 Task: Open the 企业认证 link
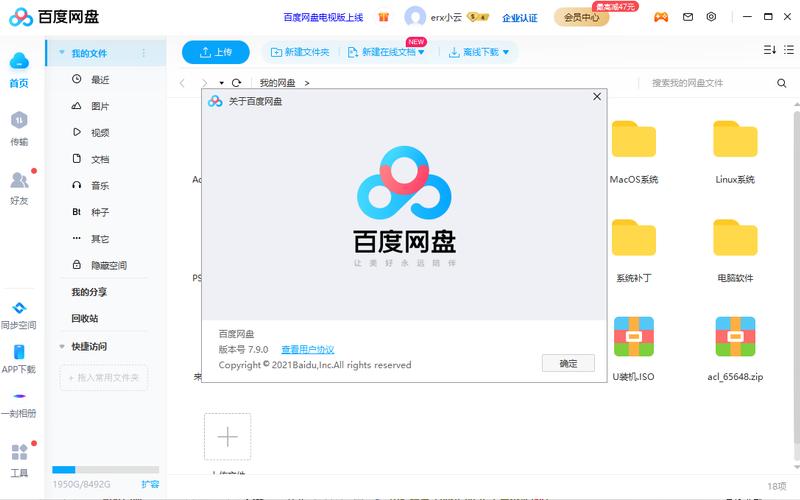[520, 18]
